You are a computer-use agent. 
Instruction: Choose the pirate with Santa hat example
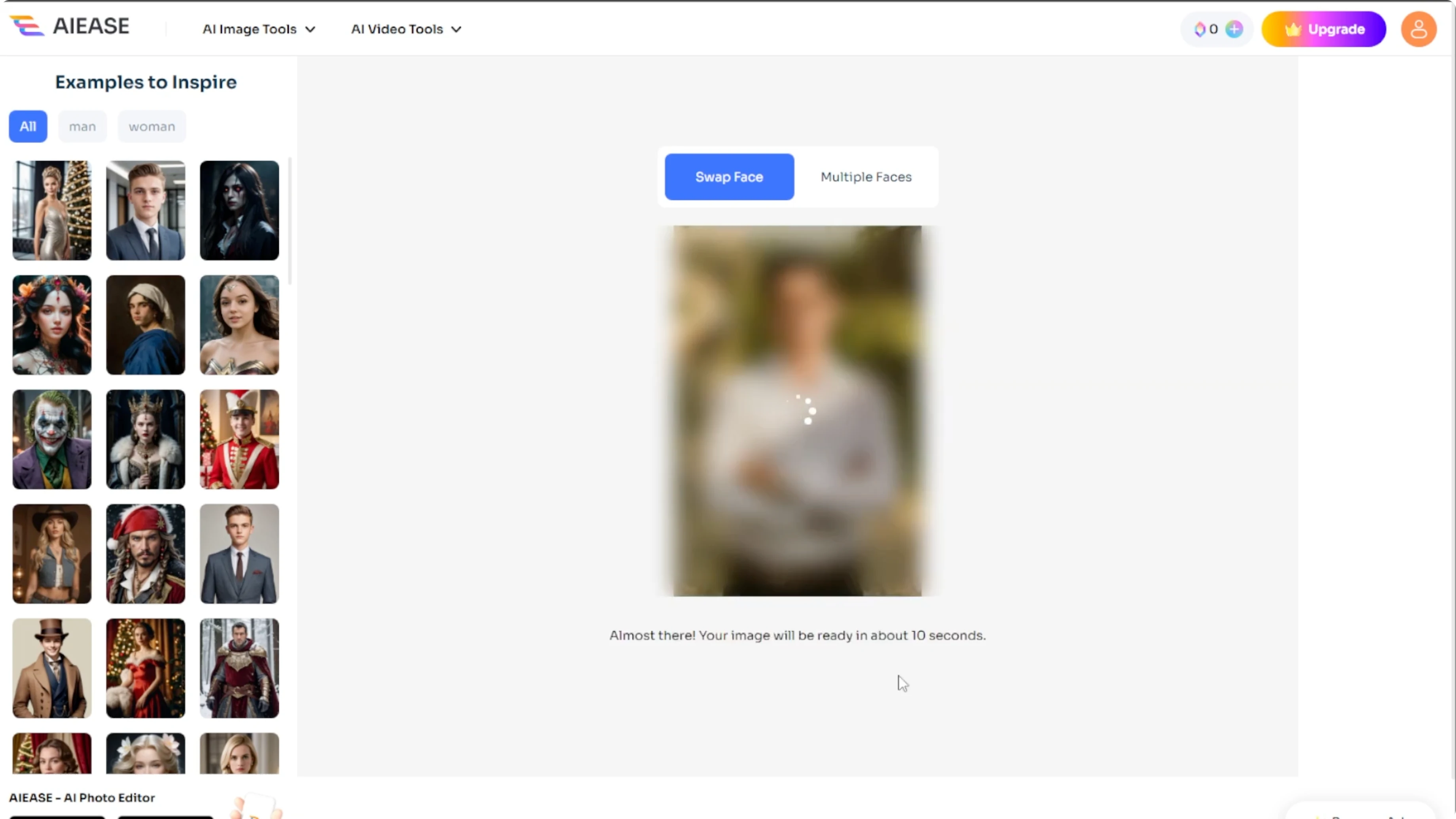tap(146, 554)
